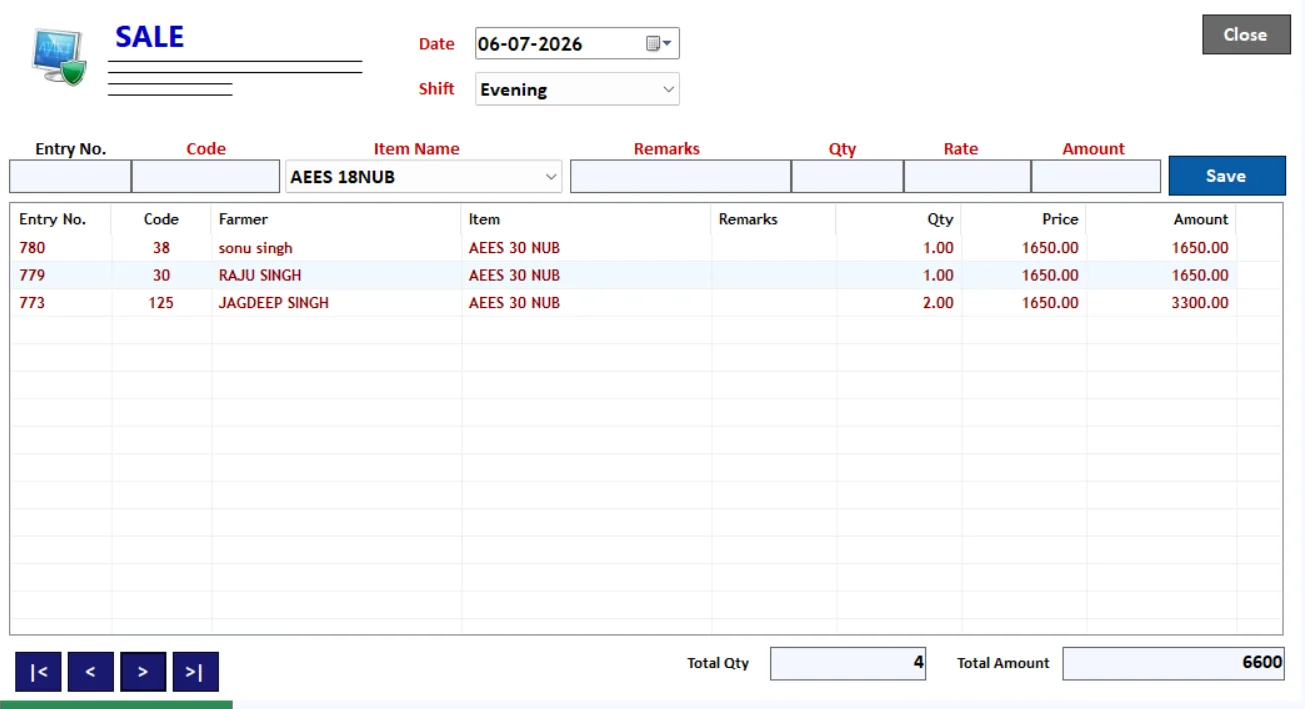Screen dimensions: 1305x709
Task: Click code 38 in the grid
Action: coord(161,248)
